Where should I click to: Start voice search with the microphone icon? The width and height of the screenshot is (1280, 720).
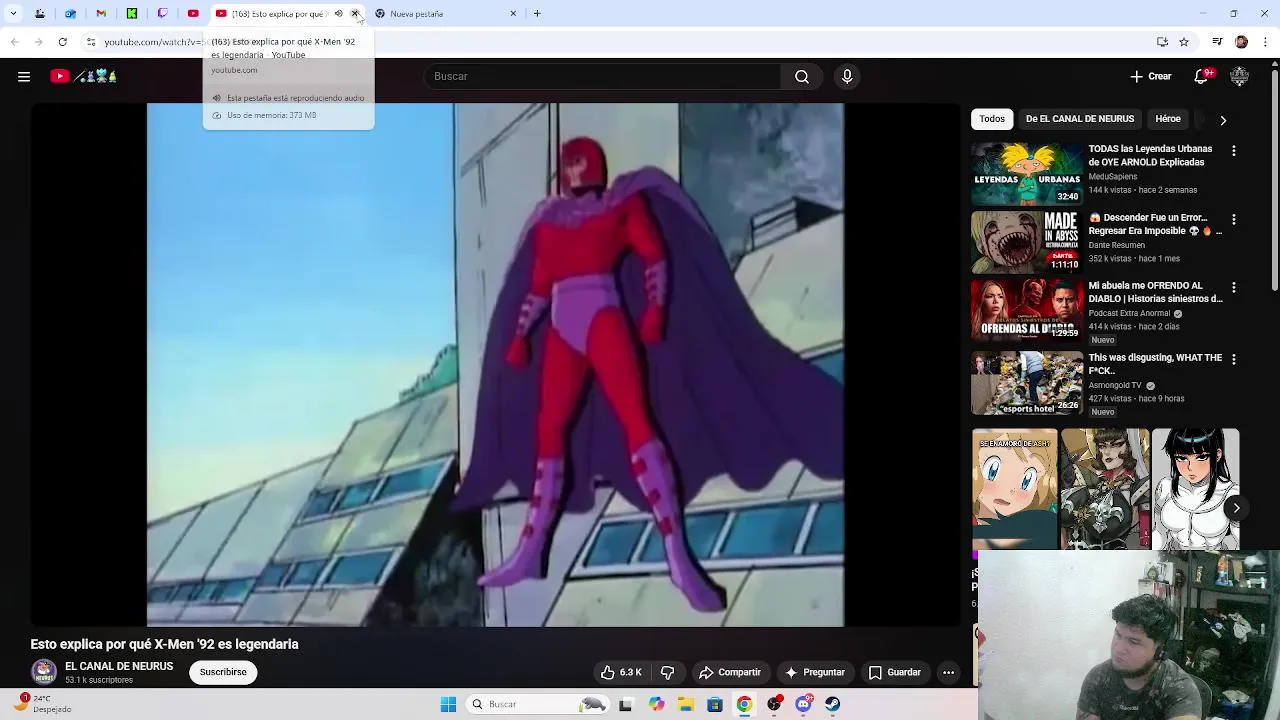click(847, 76)
